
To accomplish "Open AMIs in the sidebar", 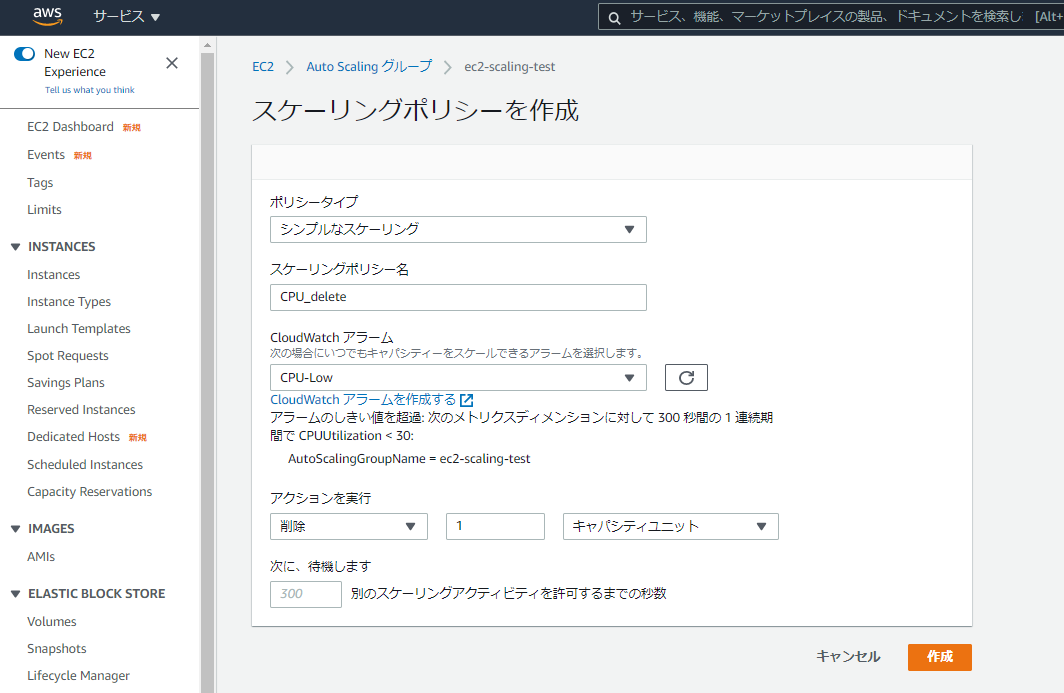I will [41, 557].
